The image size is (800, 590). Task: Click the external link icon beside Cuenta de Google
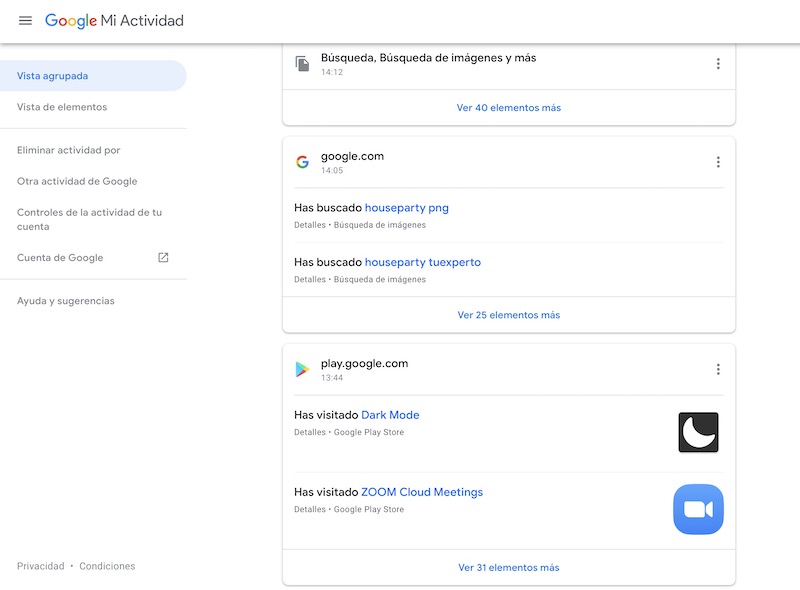163,257
